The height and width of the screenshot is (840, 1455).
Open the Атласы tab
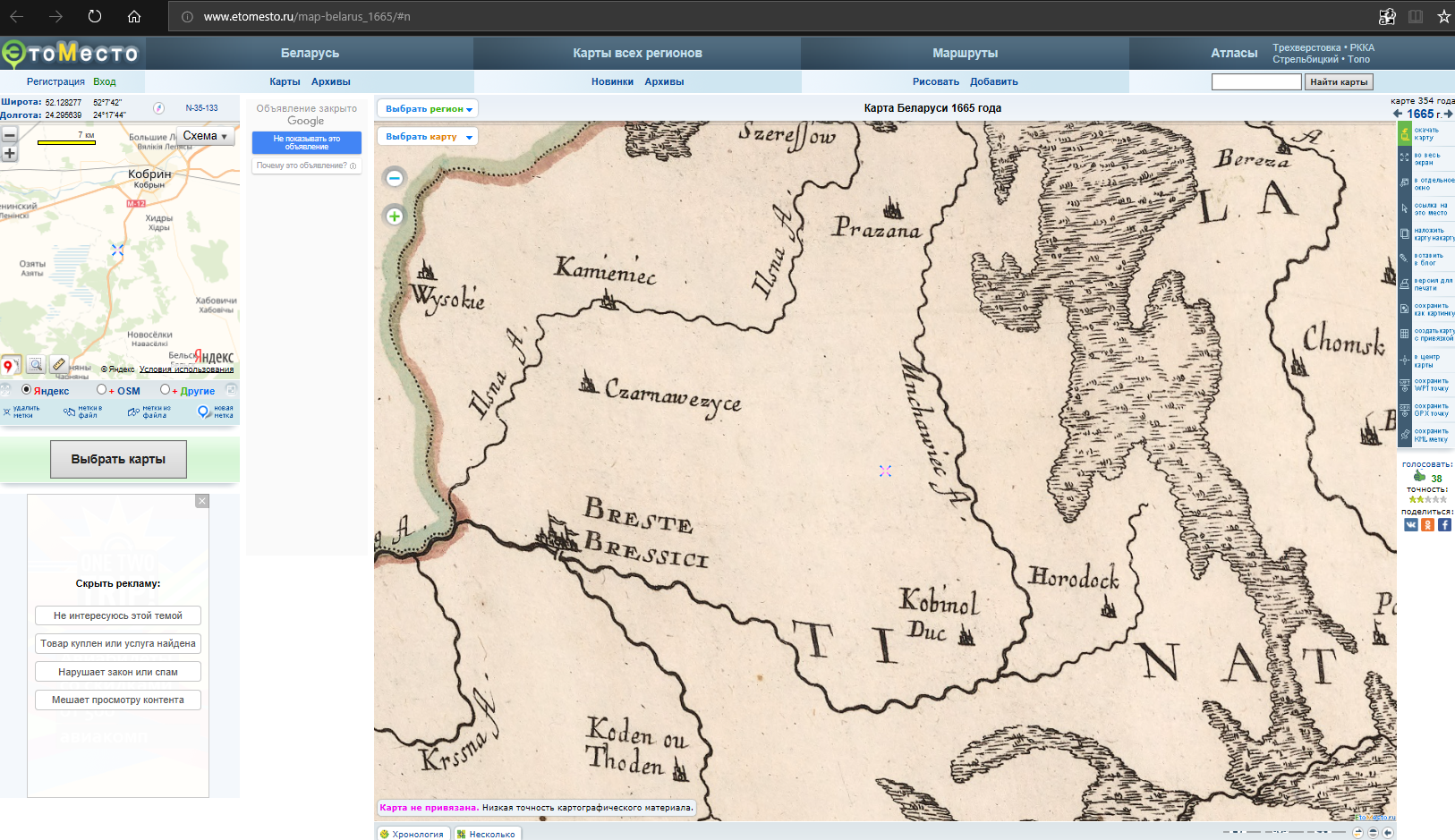[x=1234, y=53]
